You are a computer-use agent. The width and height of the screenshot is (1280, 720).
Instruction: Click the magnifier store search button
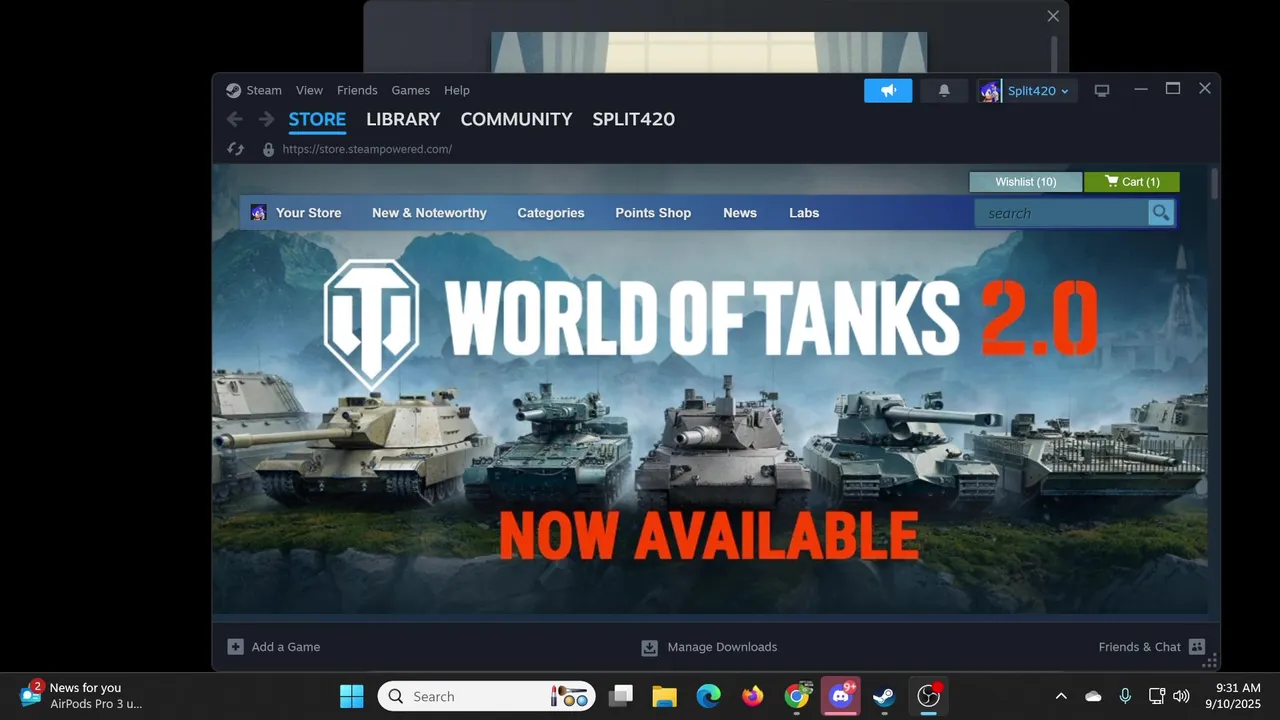coord(1161,213)
